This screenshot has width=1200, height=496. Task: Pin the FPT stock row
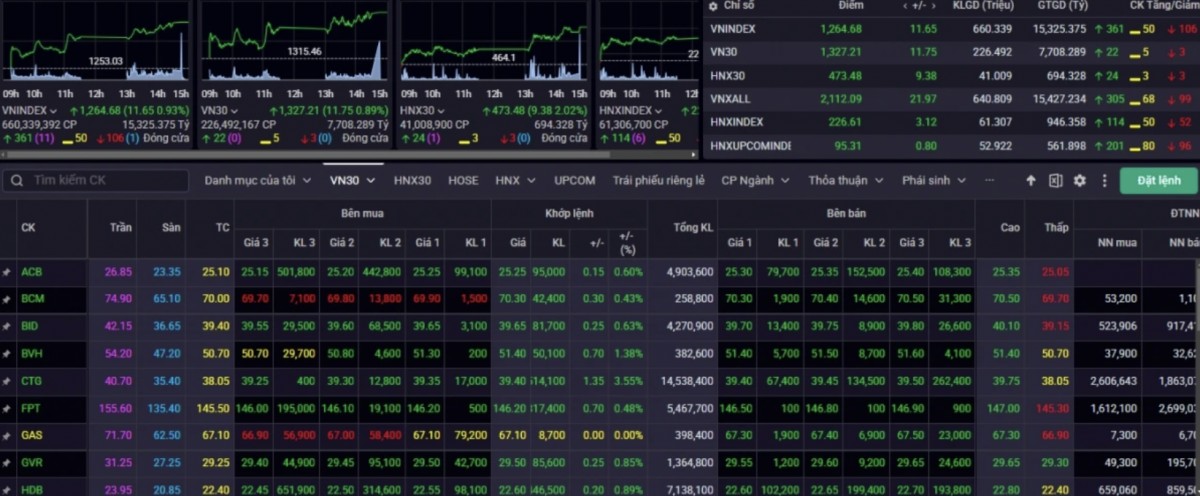(7, 409)
